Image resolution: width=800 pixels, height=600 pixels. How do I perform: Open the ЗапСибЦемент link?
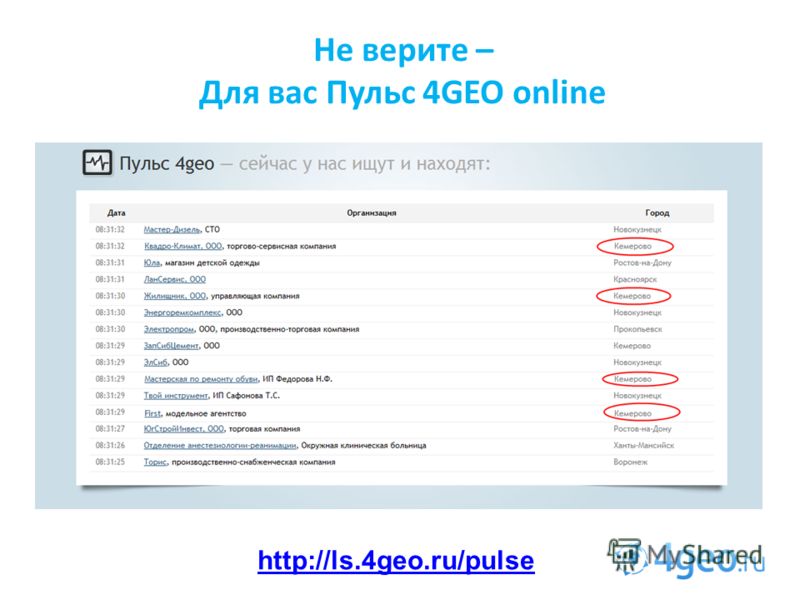pos(171,345)
